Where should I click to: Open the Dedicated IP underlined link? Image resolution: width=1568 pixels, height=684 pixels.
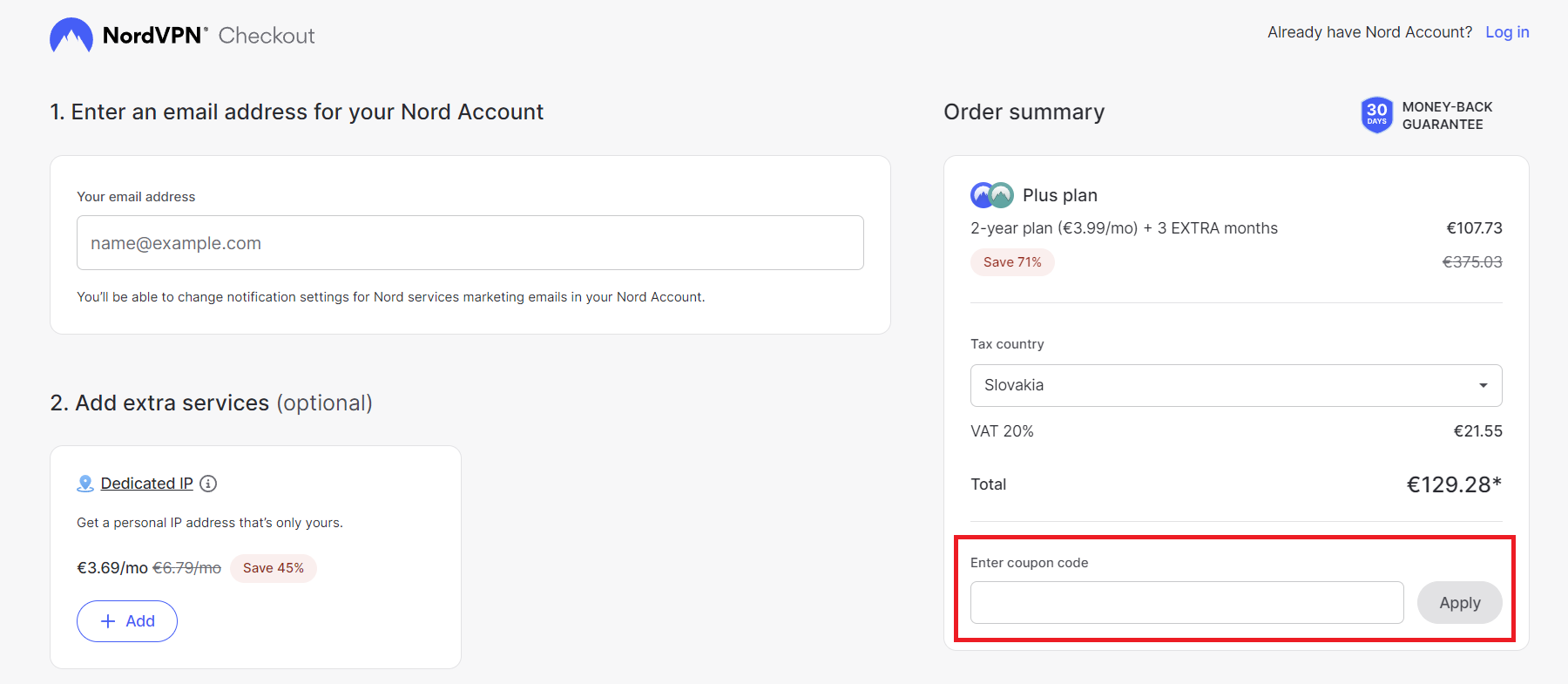[146, 484]
